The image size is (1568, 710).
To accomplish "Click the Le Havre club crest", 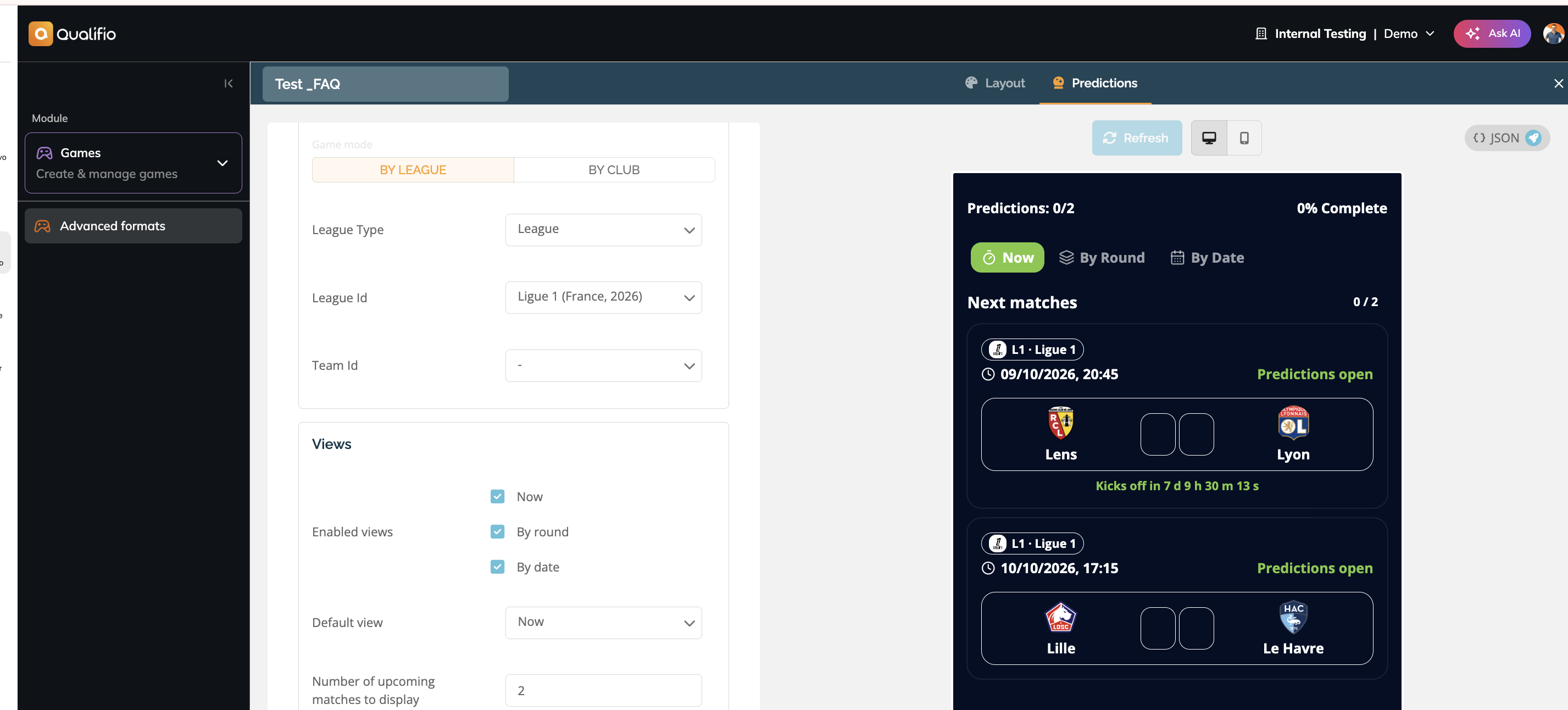I will point(1293,618).
